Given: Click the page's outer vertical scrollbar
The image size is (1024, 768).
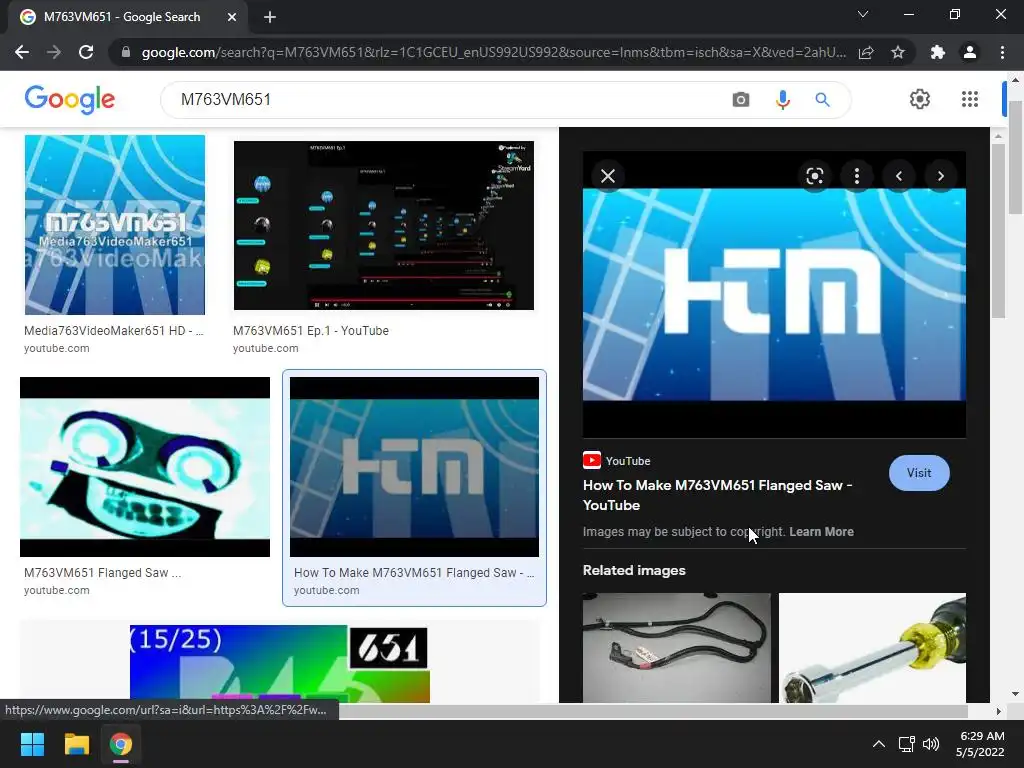Looking at the screenshot, I should pos(1016,157).
